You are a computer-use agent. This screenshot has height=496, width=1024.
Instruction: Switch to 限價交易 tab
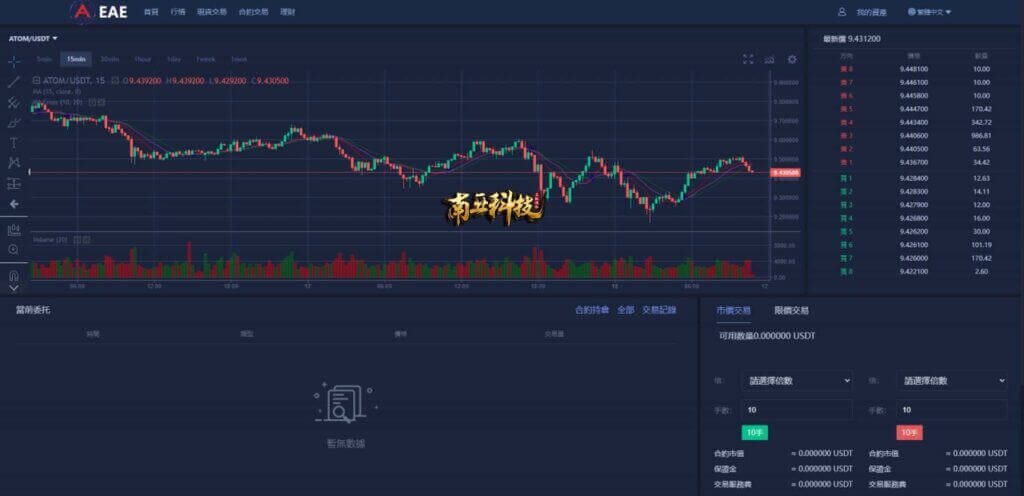(791, 311)
